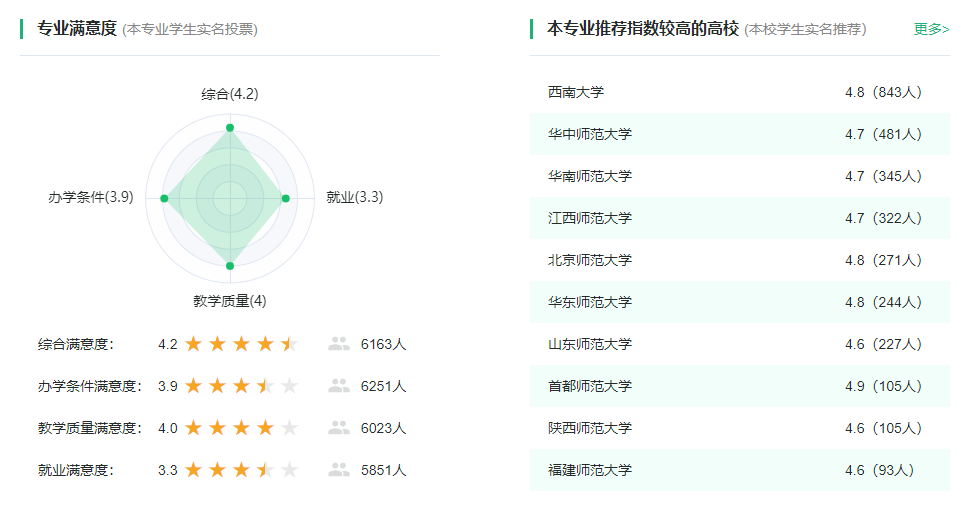The height and width of the screenshot is (508, 980).
Task: Click people icon beside 6251人
Action: coord(339,386)
